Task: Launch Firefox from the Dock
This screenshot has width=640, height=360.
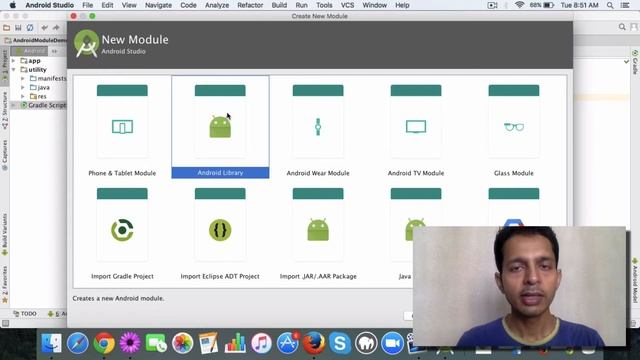Action: click(x=313, y=343)
